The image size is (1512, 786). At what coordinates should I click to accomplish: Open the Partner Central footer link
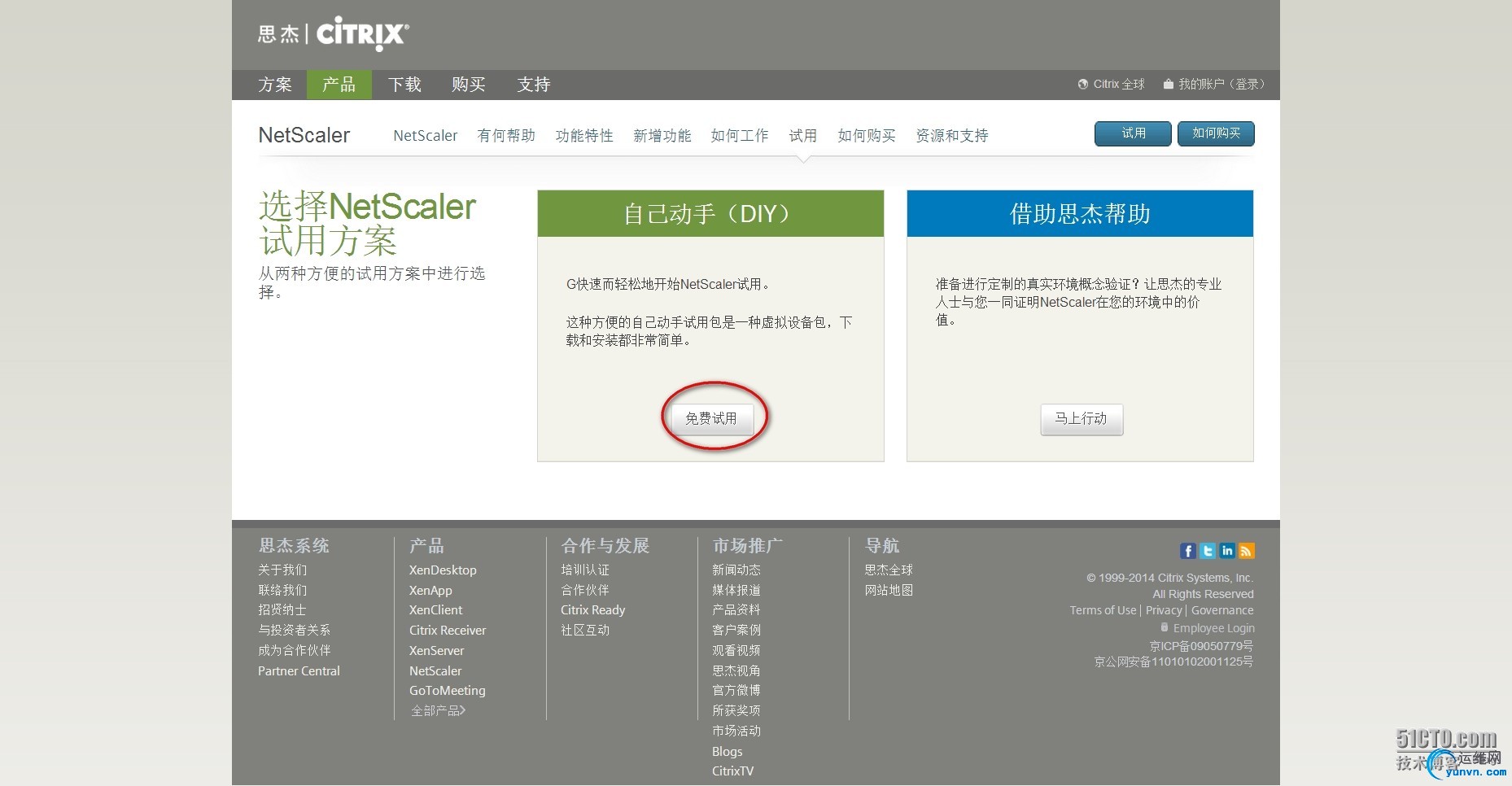[299, 670]
